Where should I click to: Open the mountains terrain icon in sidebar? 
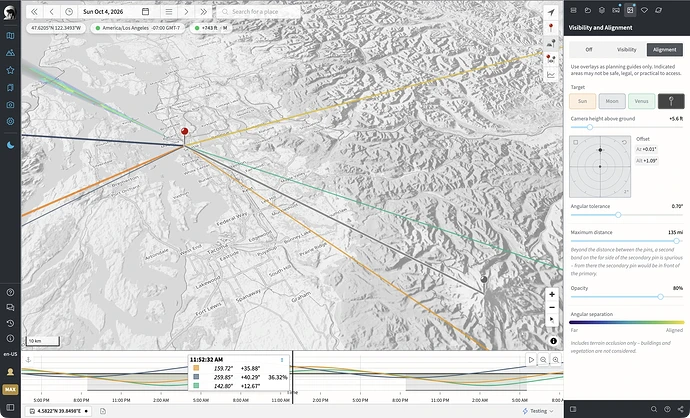point(10,53)
